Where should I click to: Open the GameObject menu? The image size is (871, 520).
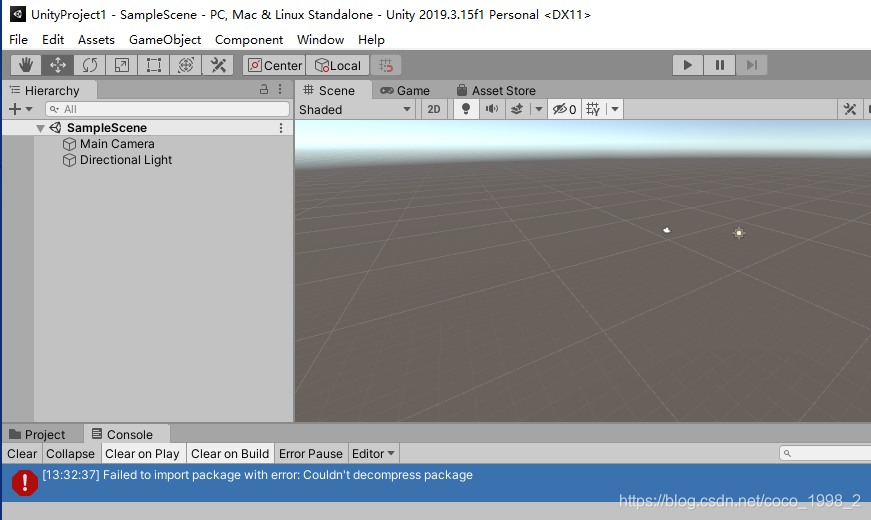click(165, 40)
